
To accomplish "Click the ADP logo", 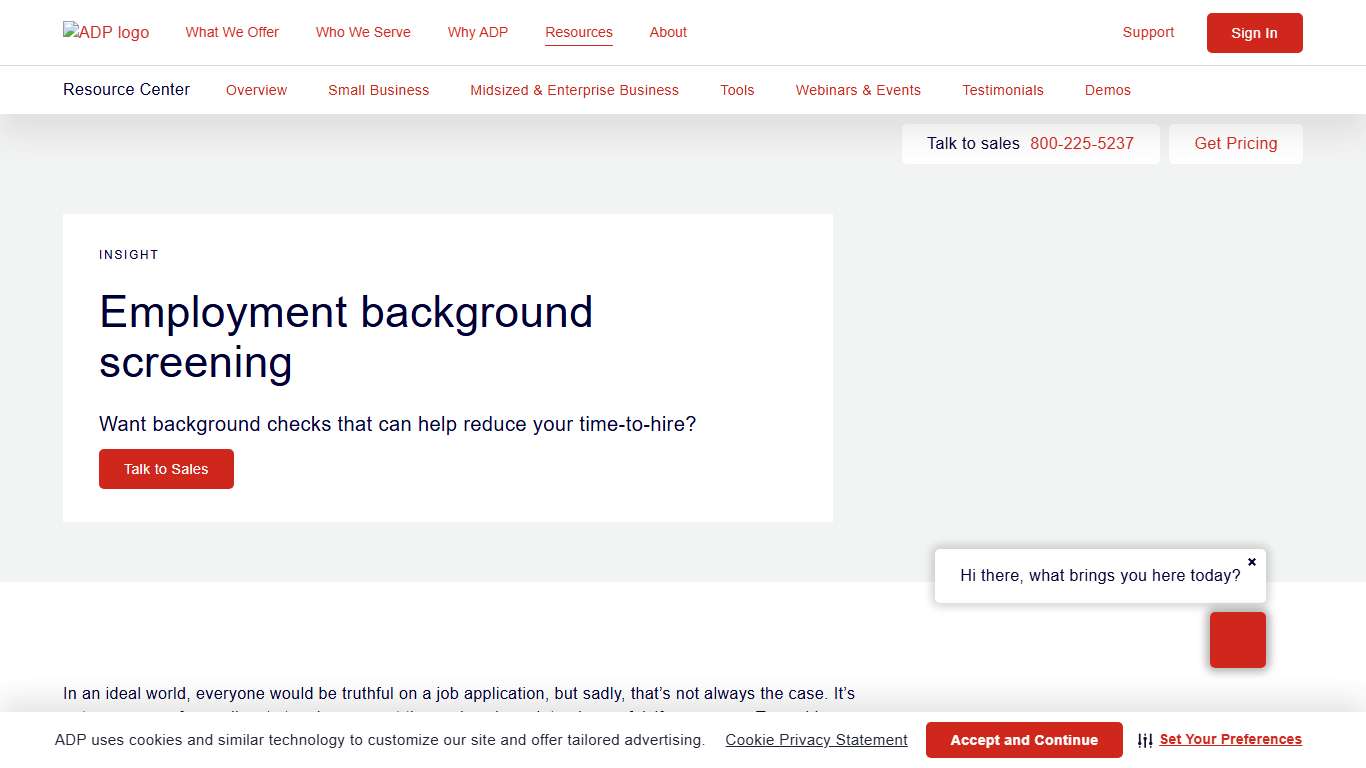I will click(x=105, y=32).
